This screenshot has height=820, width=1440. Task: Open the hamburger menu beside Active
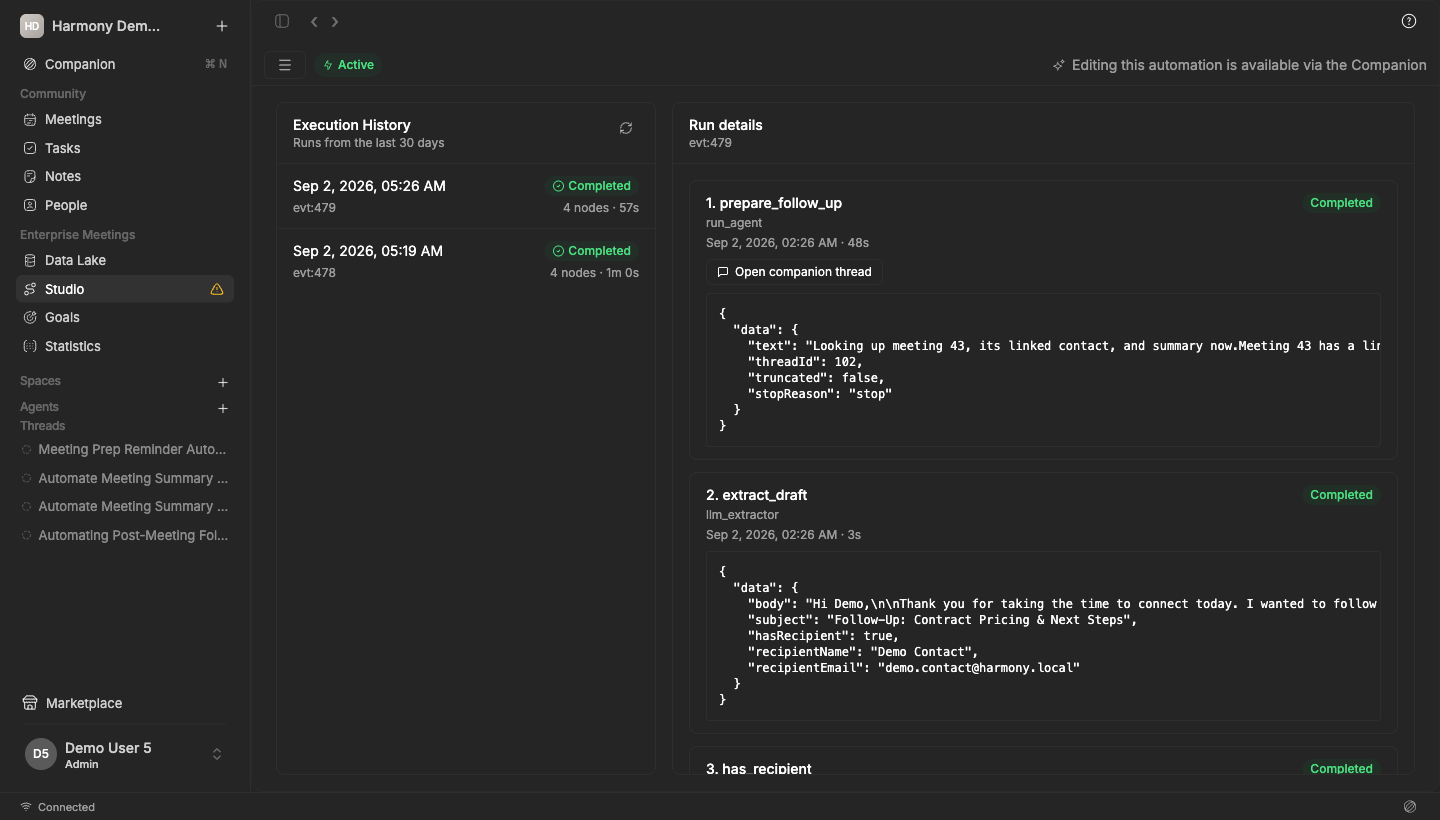[x=285, y=65]
